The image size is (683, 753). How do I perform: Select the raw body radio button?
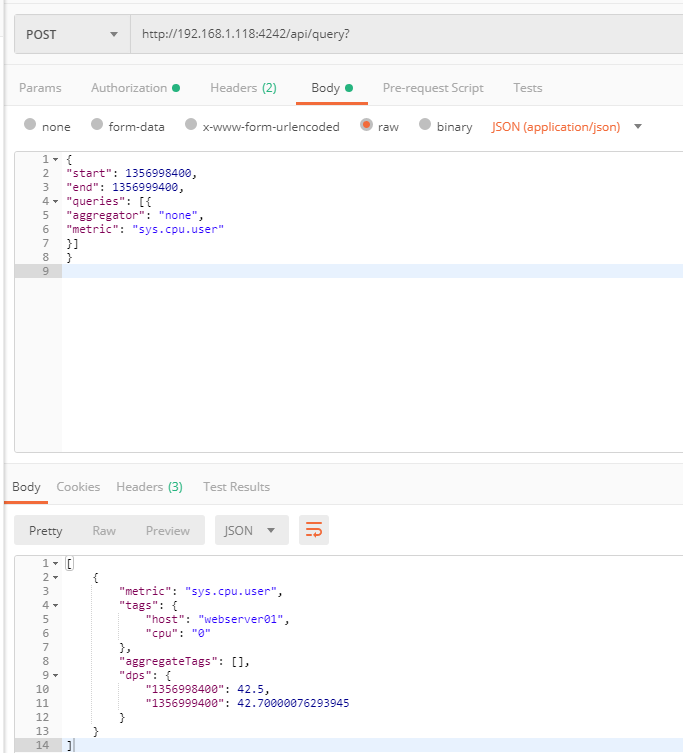[366, 125]
